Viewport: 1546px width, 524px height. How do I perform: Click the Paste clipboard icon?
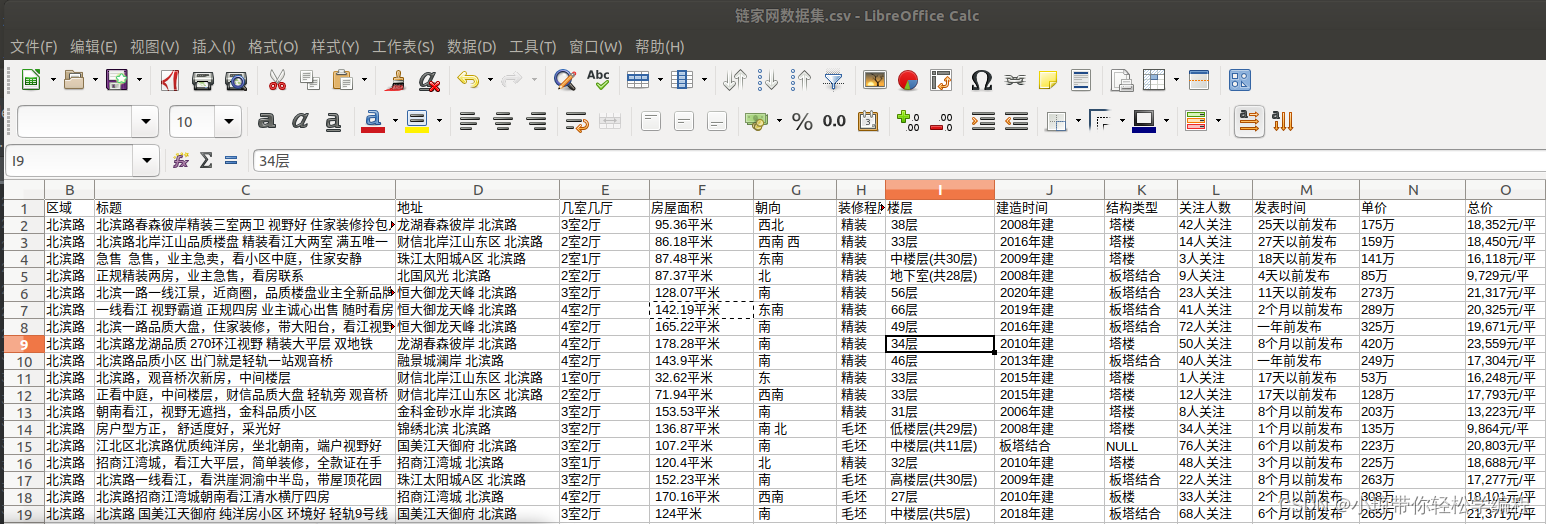[x=343, y=80]
